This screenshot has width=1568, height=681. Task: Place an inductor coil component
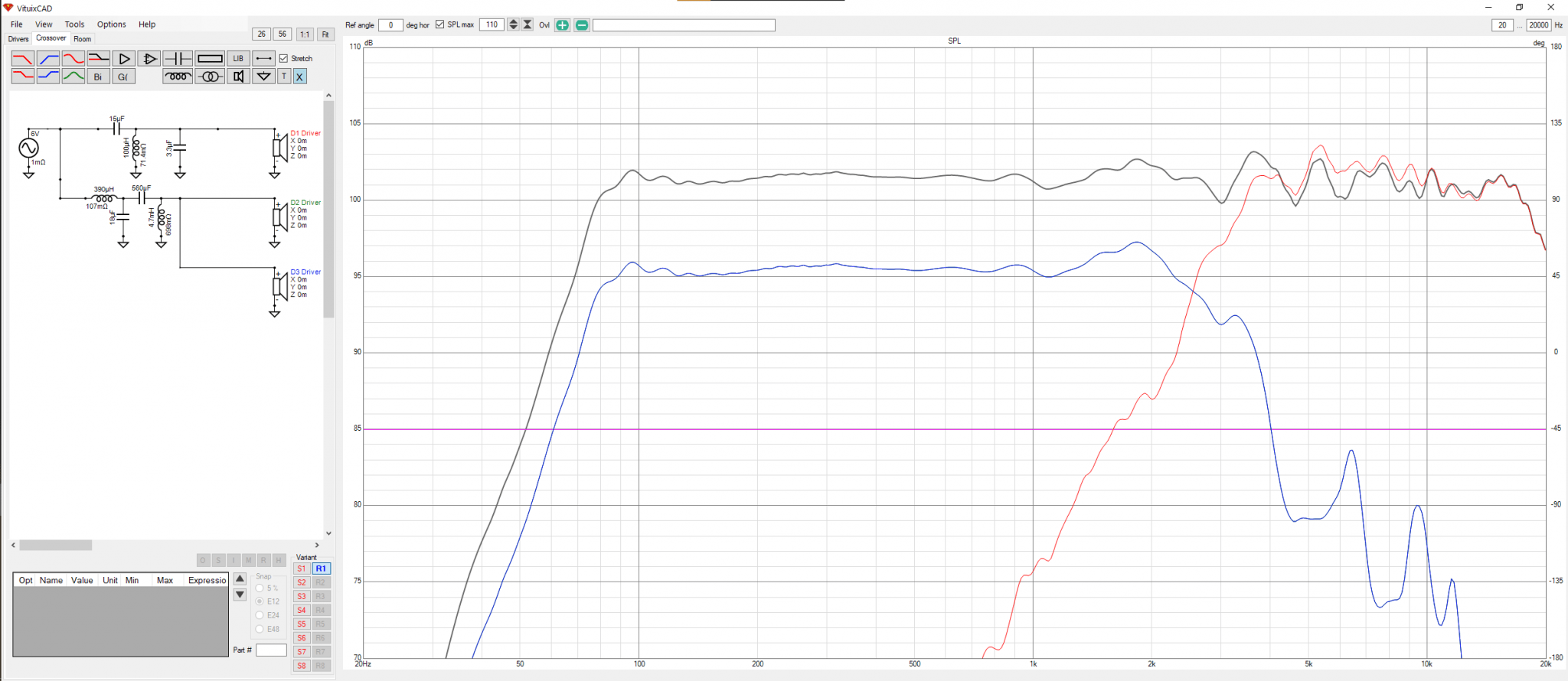178,76
